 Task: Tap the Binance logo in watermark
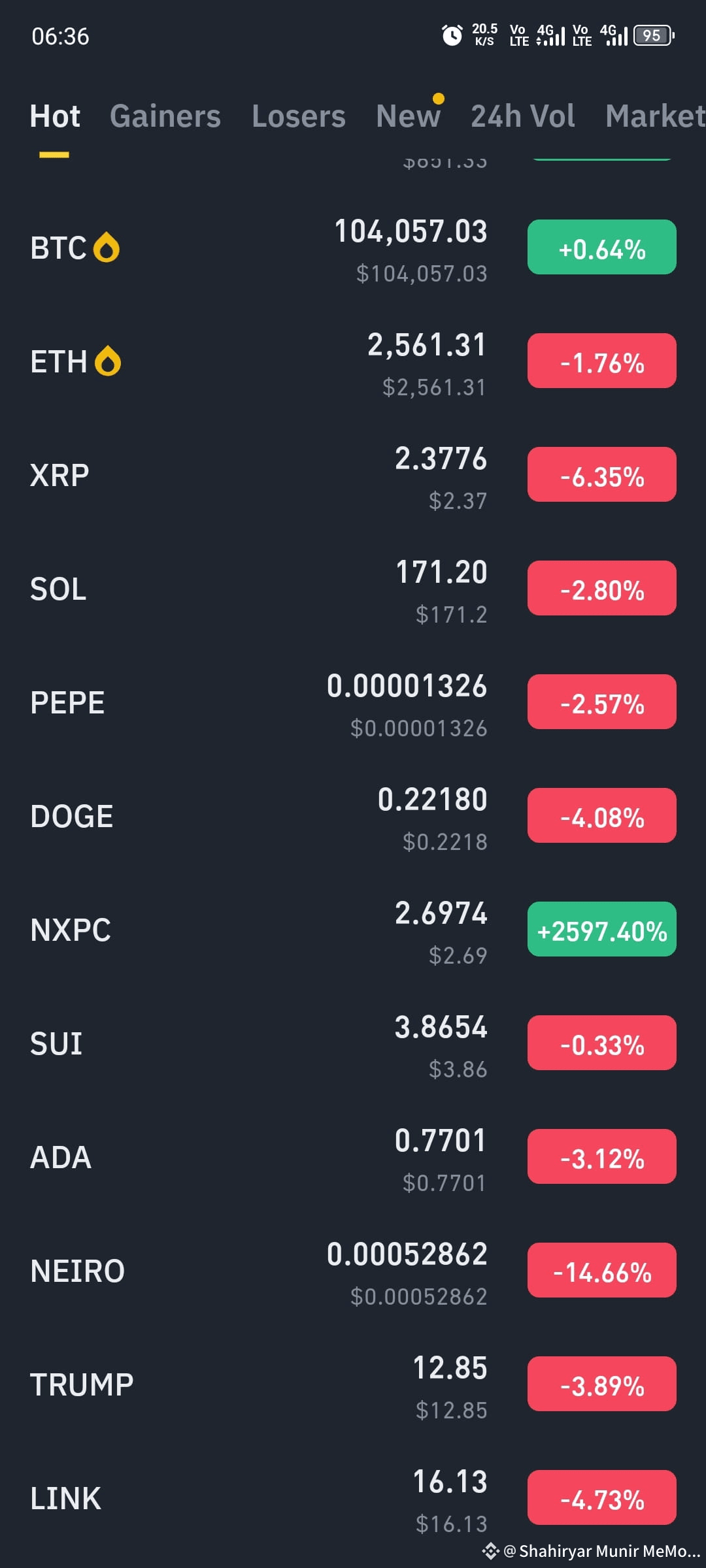pyautogui.click(x=490, y=1551)
